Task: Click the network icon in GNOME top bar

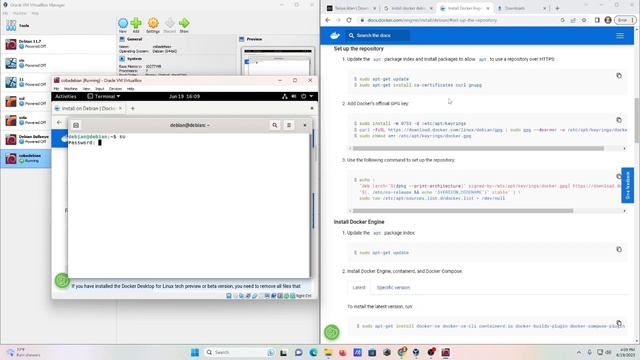Action: [x=285, y=96]
